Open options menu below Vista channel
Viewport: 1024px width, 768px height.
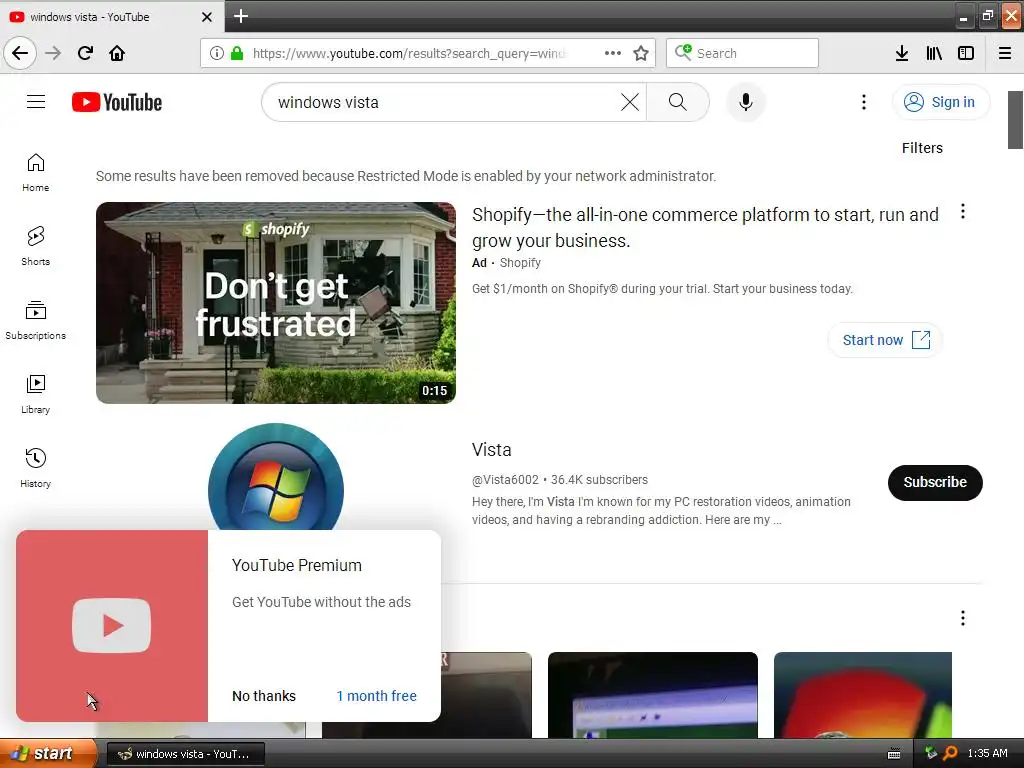click(962, 618)
